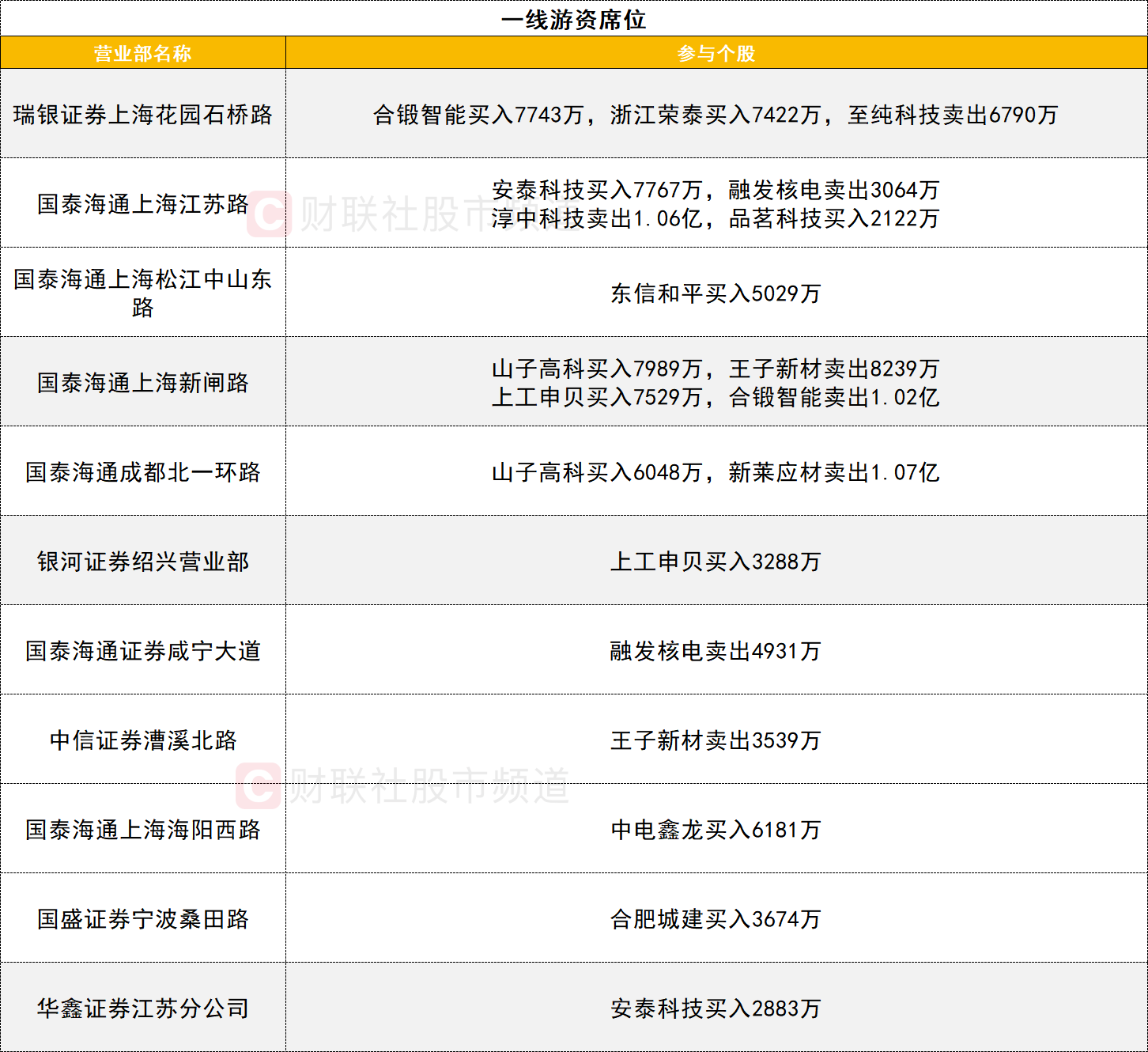Select the 一线游资席位 title cell
The image size is (1148, 1052).
(x=573, y=19)
